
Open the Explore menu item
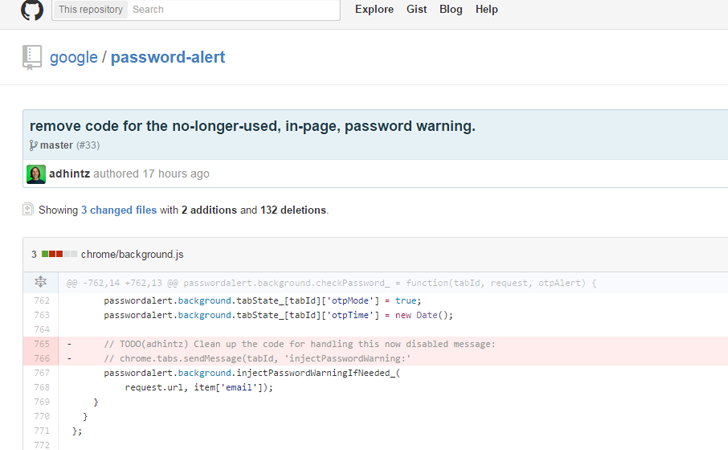coord(374,9)
